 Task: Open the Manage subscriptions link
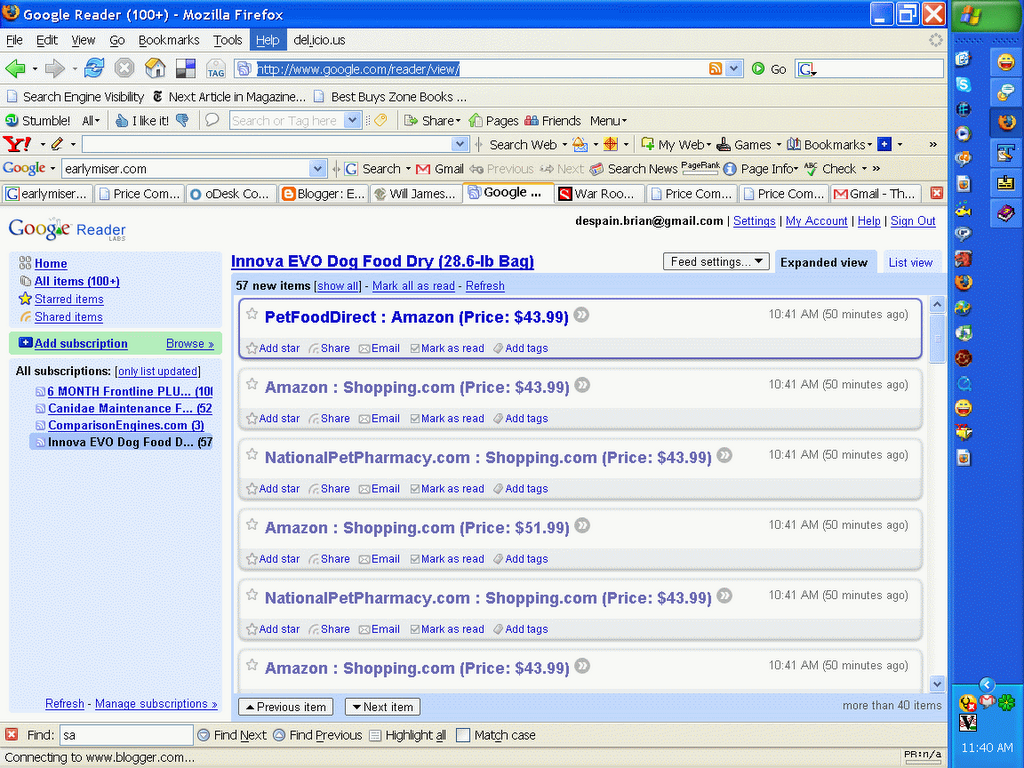point(156,703)
